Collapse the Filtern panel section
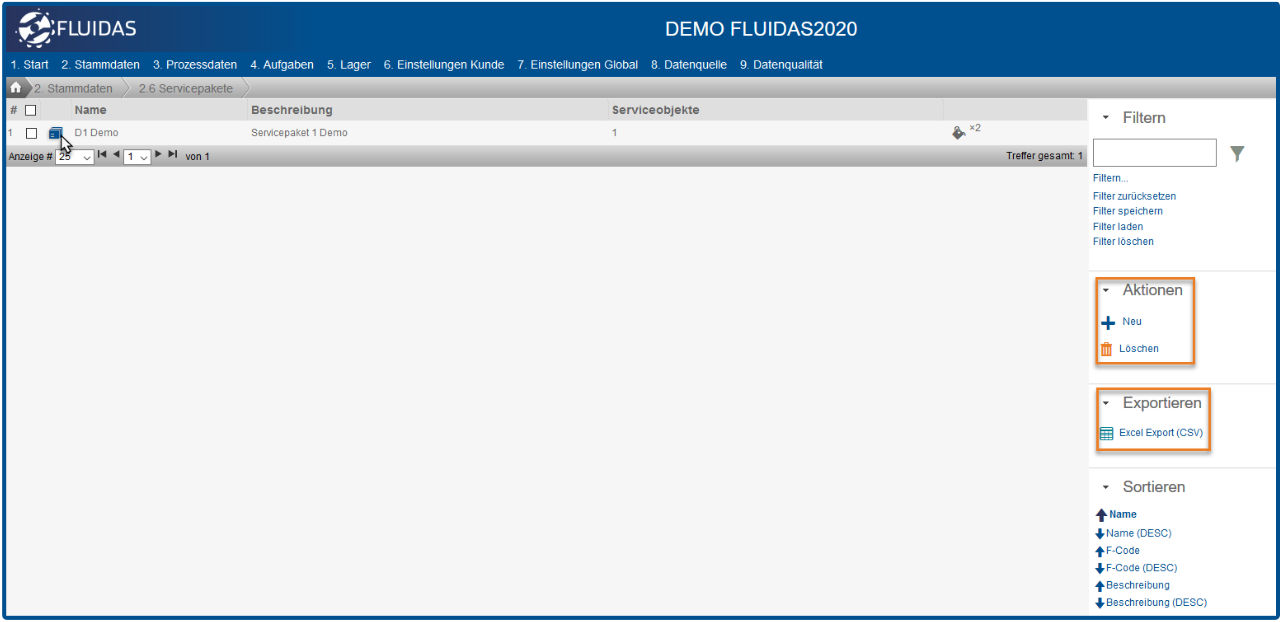This screenshot has width=1281, height=622. point(1106,118)
